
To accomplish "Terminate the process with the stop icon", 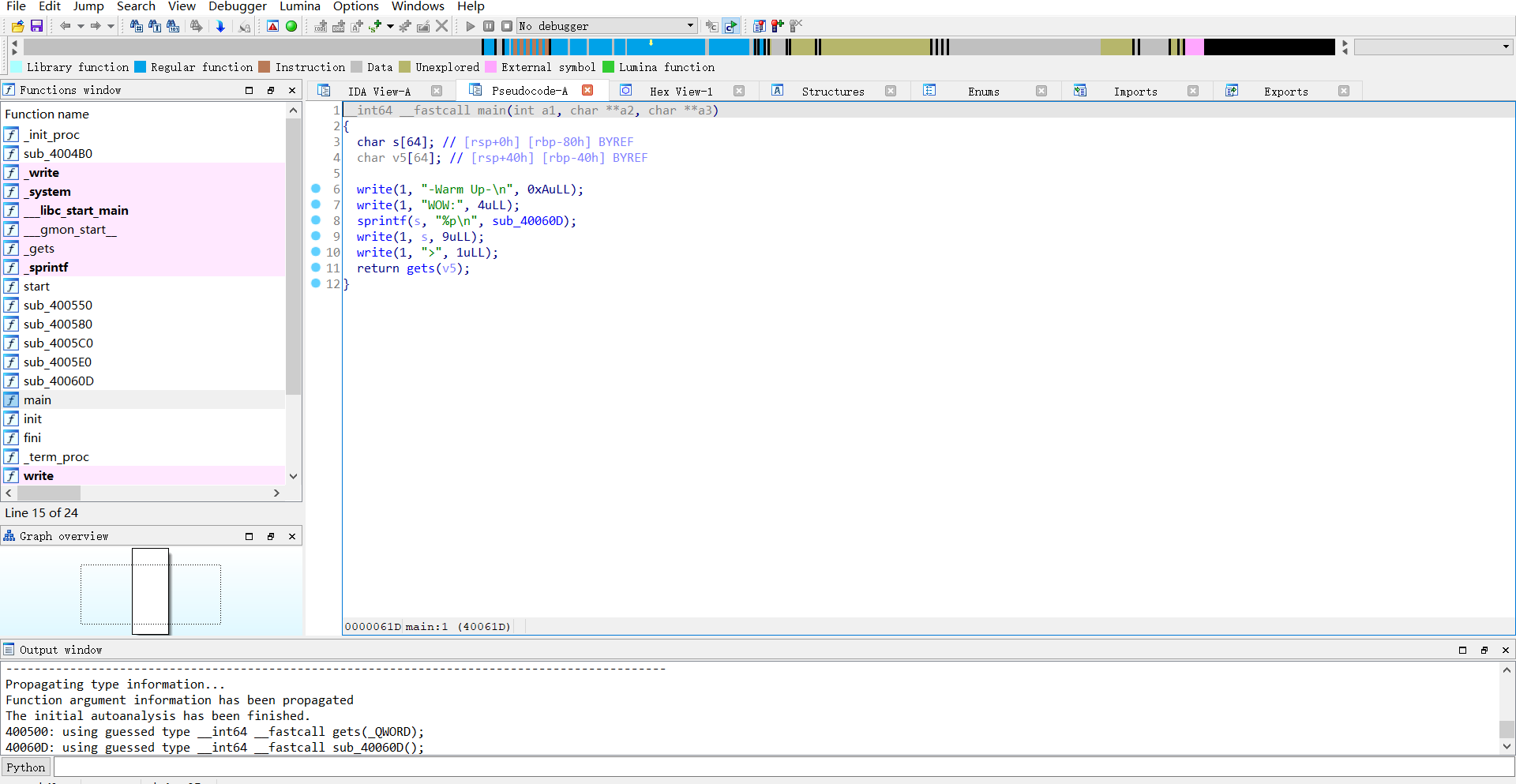I will pos(507,26).
